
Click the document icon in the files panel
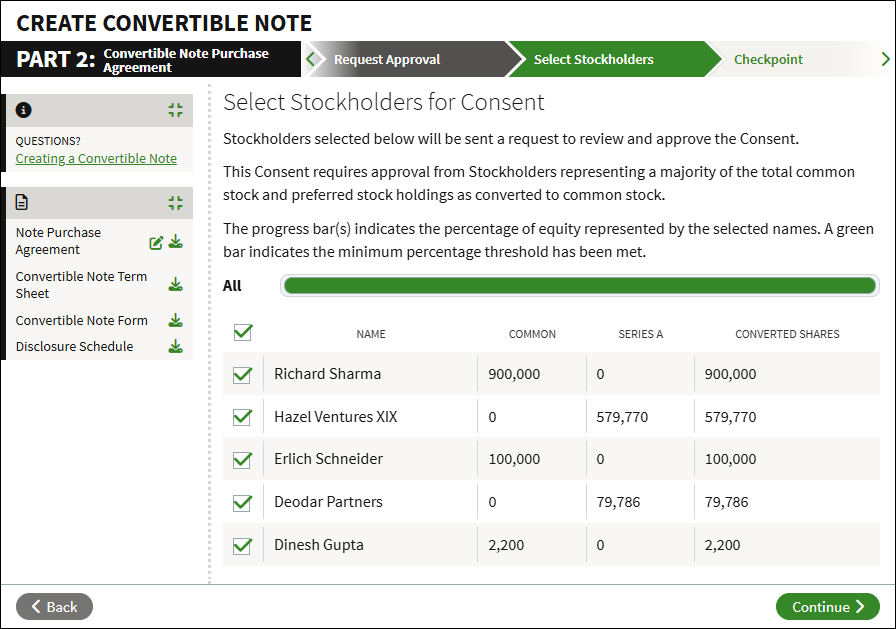[22, 202]
